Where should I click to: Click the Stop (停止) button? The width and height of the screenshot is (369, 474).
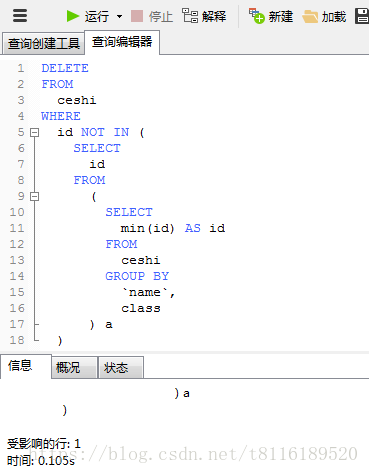click(152, 16)
